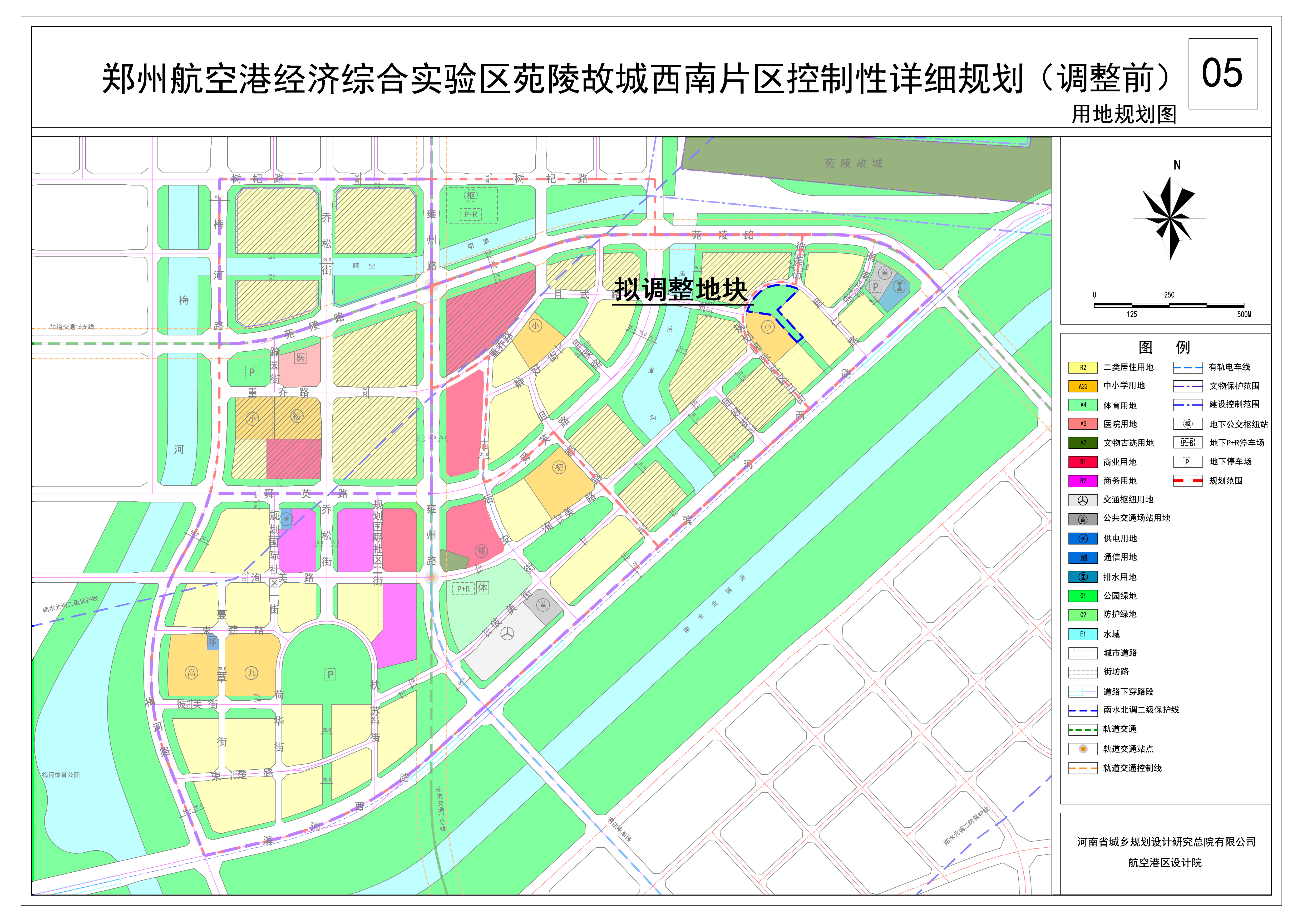Click the 交通枢纽用地 legend symbol
Screen dimensions: 1307x924
tap(1083, 500)
